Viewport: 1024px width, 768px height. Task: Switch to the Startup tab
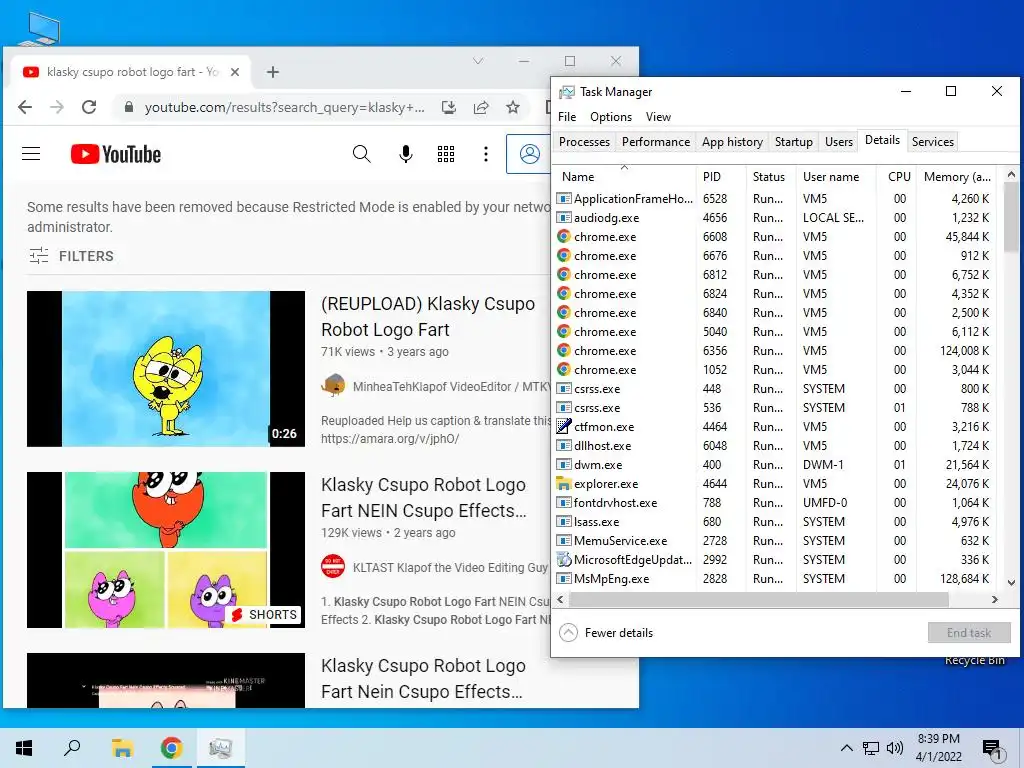pos(793,142)
